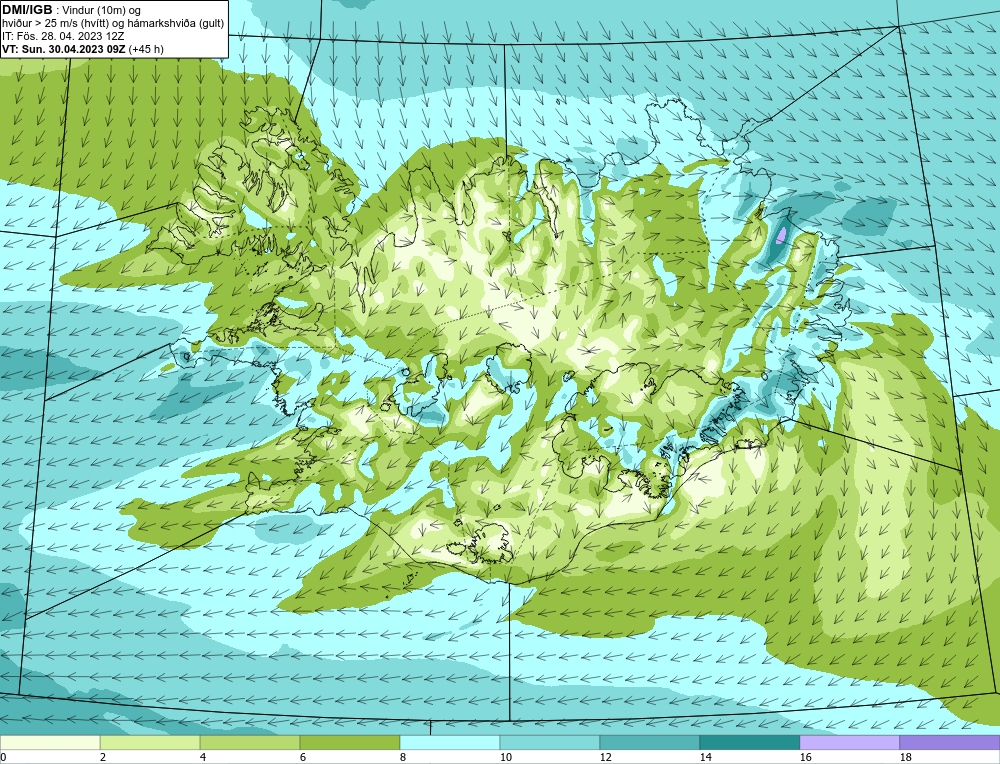
Task: Click the '(+45 h)' forecast offset text
Action: point(146,49)
